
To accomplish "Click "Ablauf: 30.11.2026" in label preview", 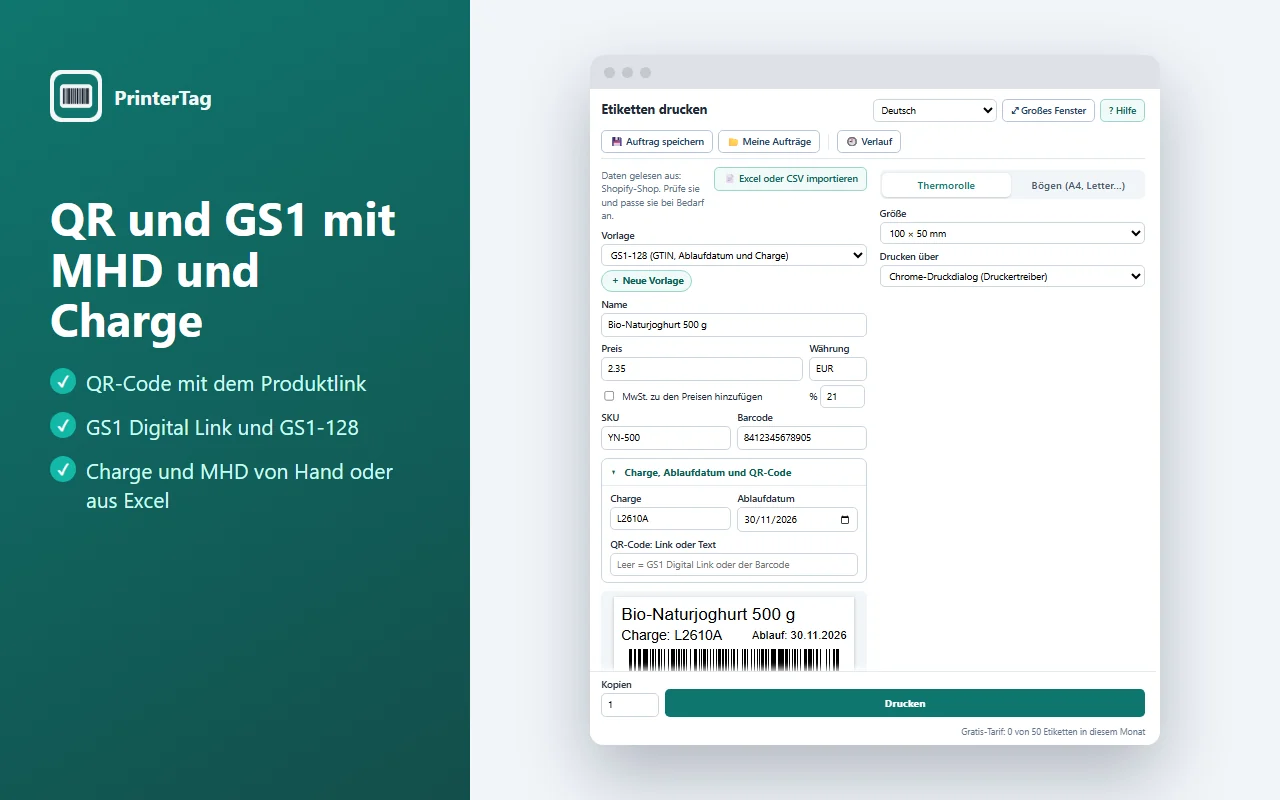I will pyautogui.click(x=799, y=636).
